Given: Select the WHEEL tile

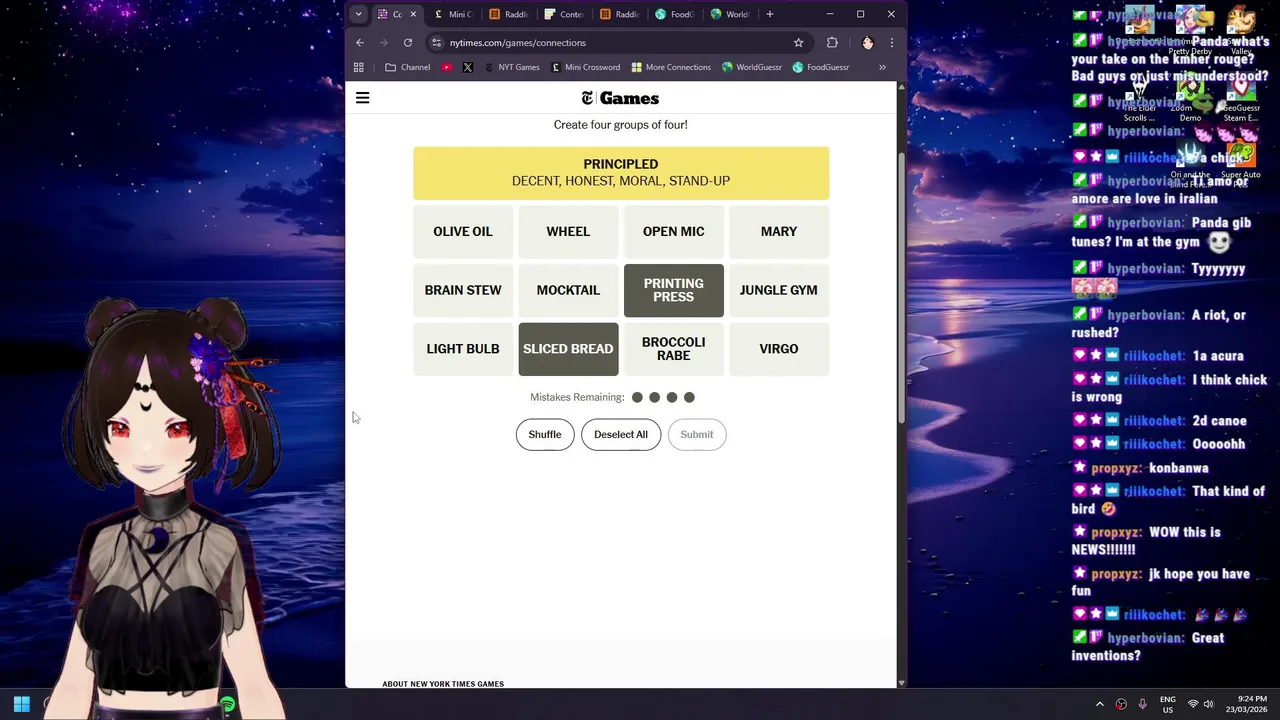Looking at the screenshot, I should click(x=568, y=231).
